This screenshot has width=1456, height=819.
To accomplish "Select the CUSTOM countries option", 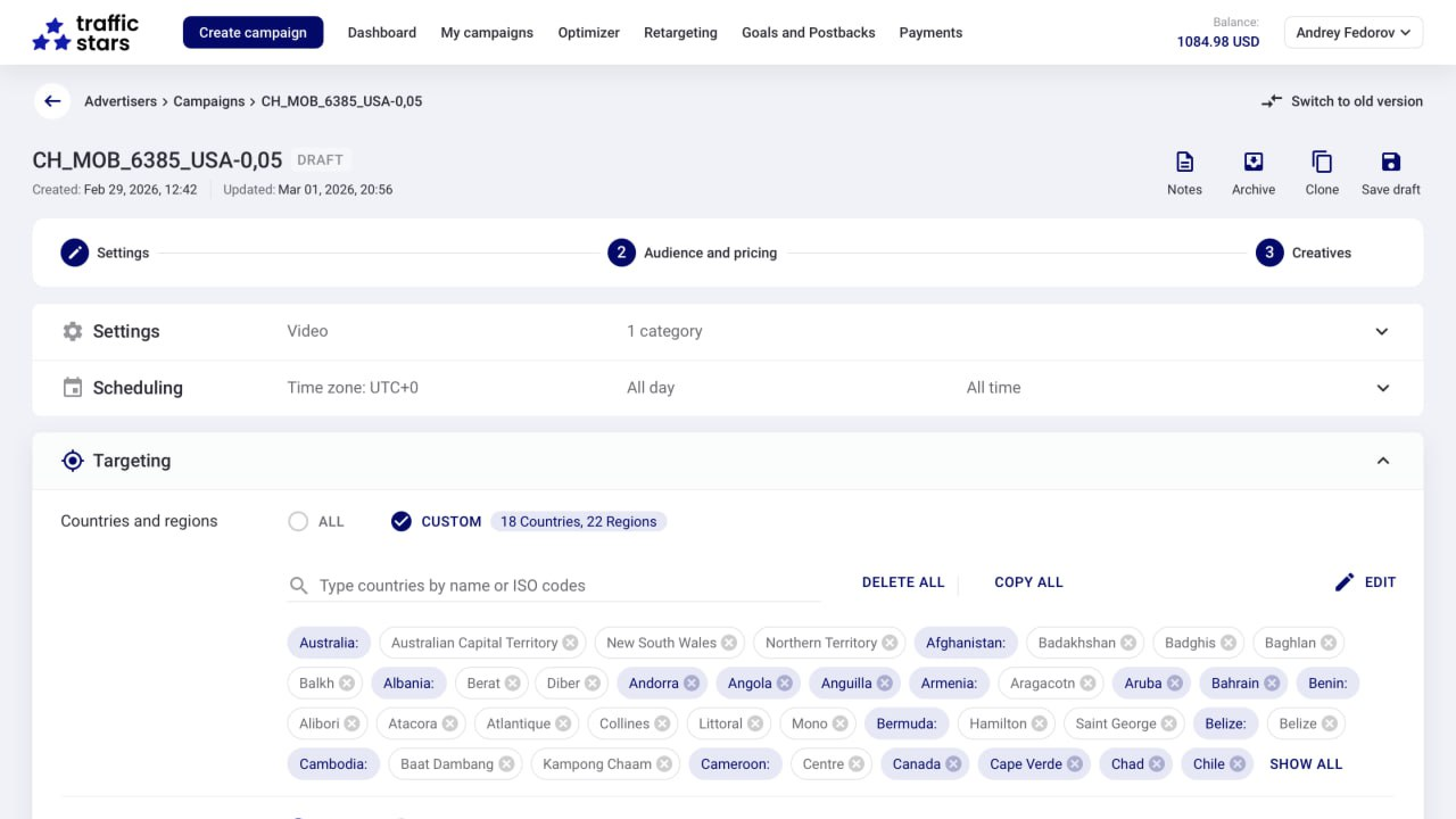I will [x=401, y=522].
